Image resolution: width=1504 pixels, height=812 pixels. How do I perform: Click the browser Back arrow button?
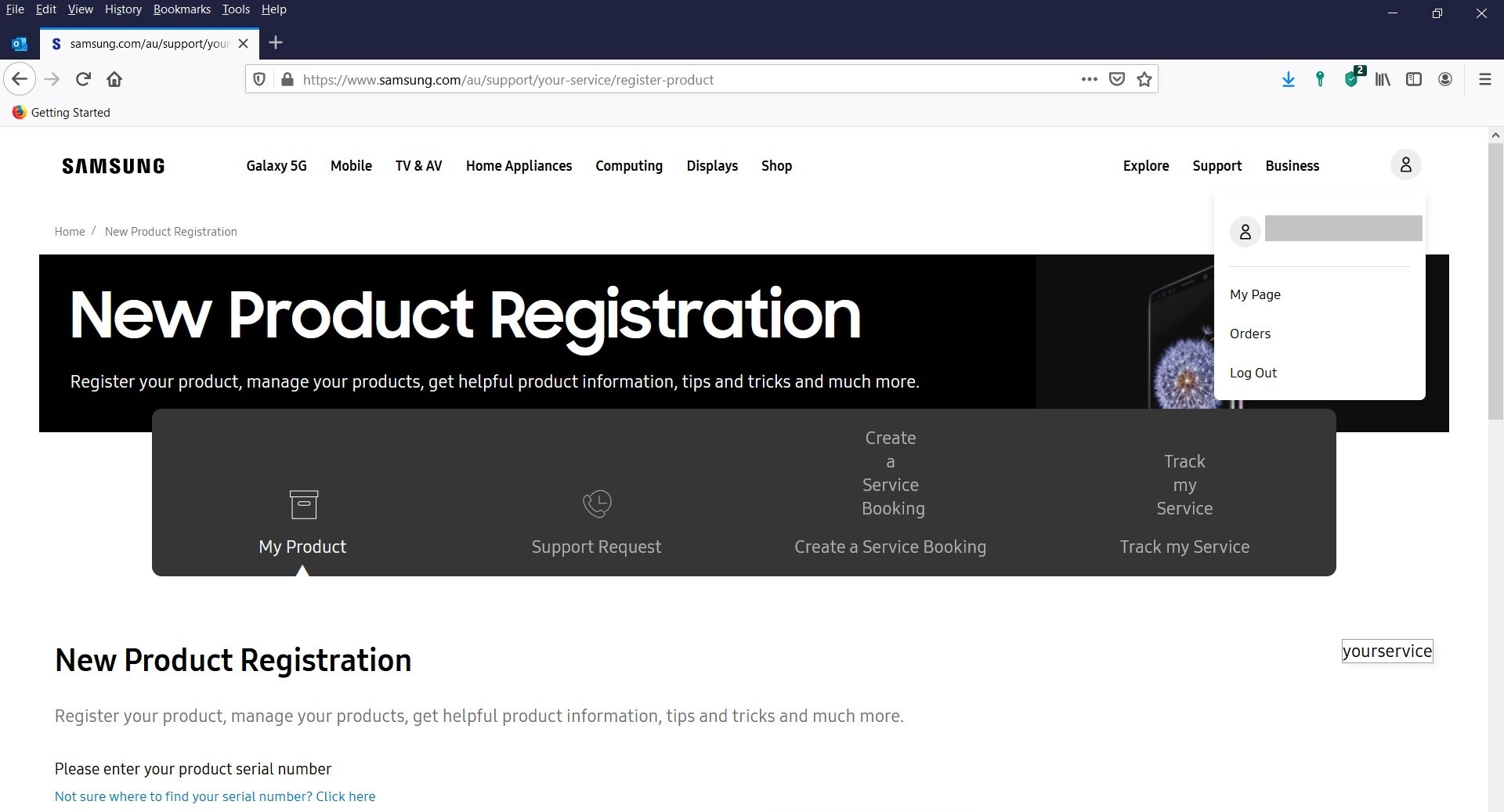[20, 79]
